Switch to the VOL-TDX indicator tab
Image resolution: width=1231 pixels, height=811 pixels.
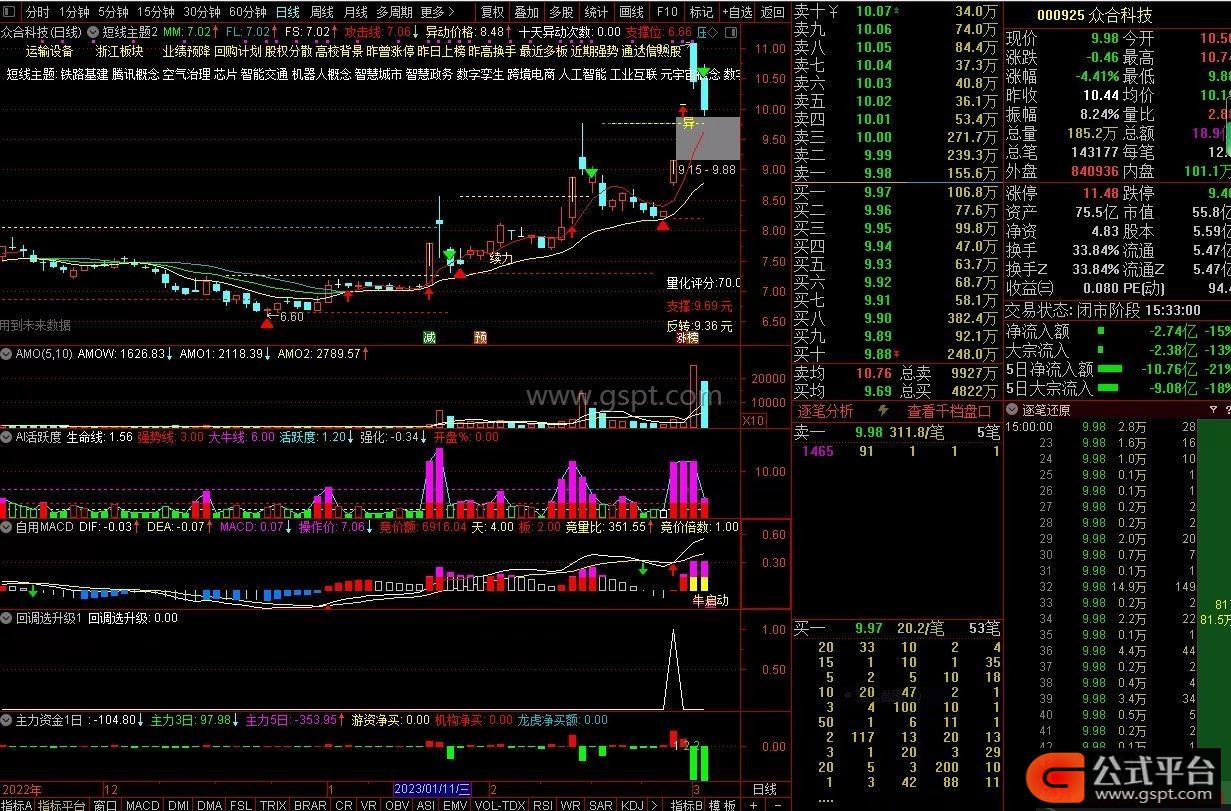[x=498, y=804]
